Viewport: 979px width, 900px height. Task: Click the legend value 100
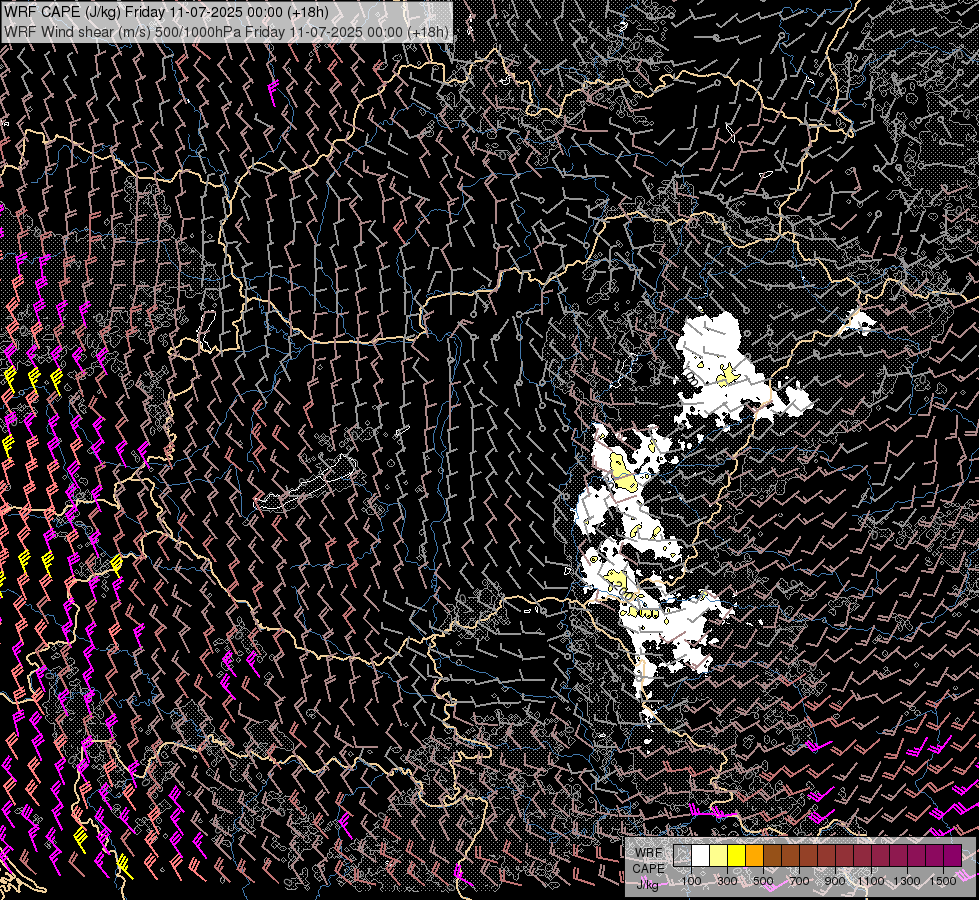tap(691, 881)
